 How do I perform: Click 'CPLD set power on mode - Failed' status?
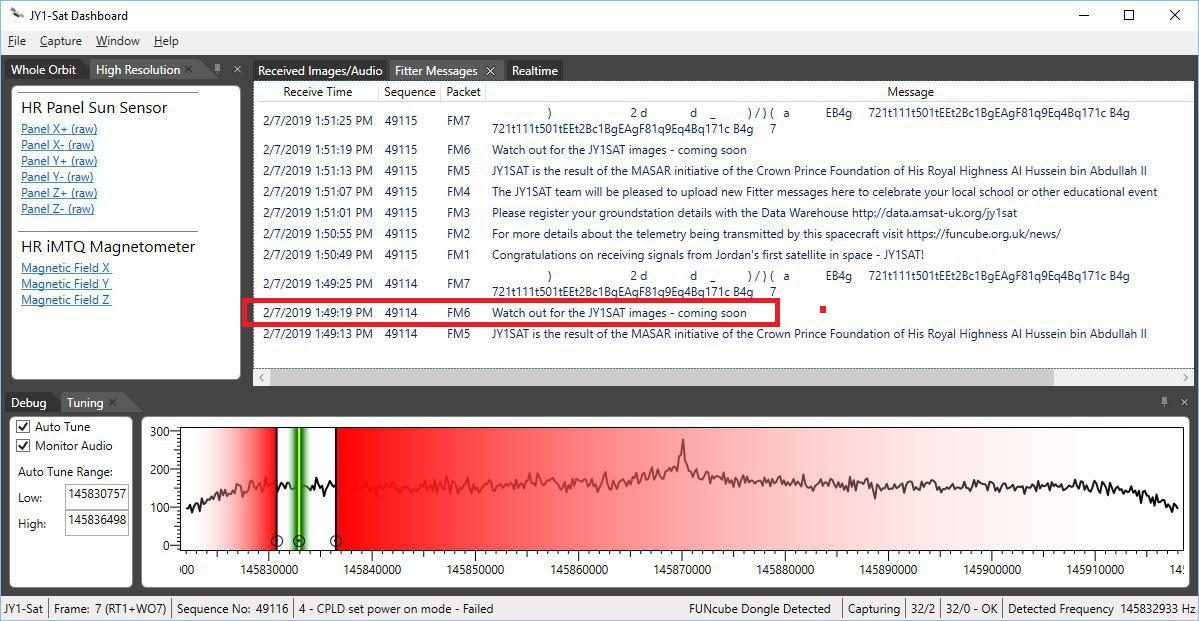tap(395, 609)
